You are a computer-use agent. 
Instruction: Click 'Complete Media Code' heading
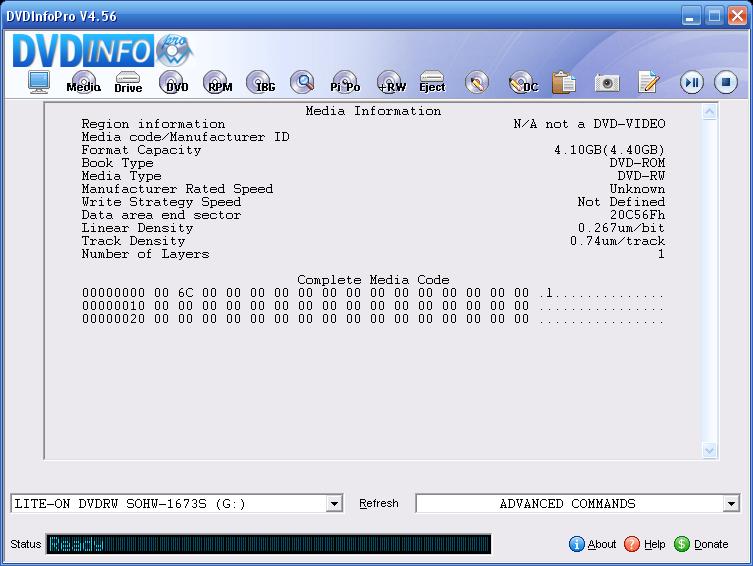click(373, 279)
